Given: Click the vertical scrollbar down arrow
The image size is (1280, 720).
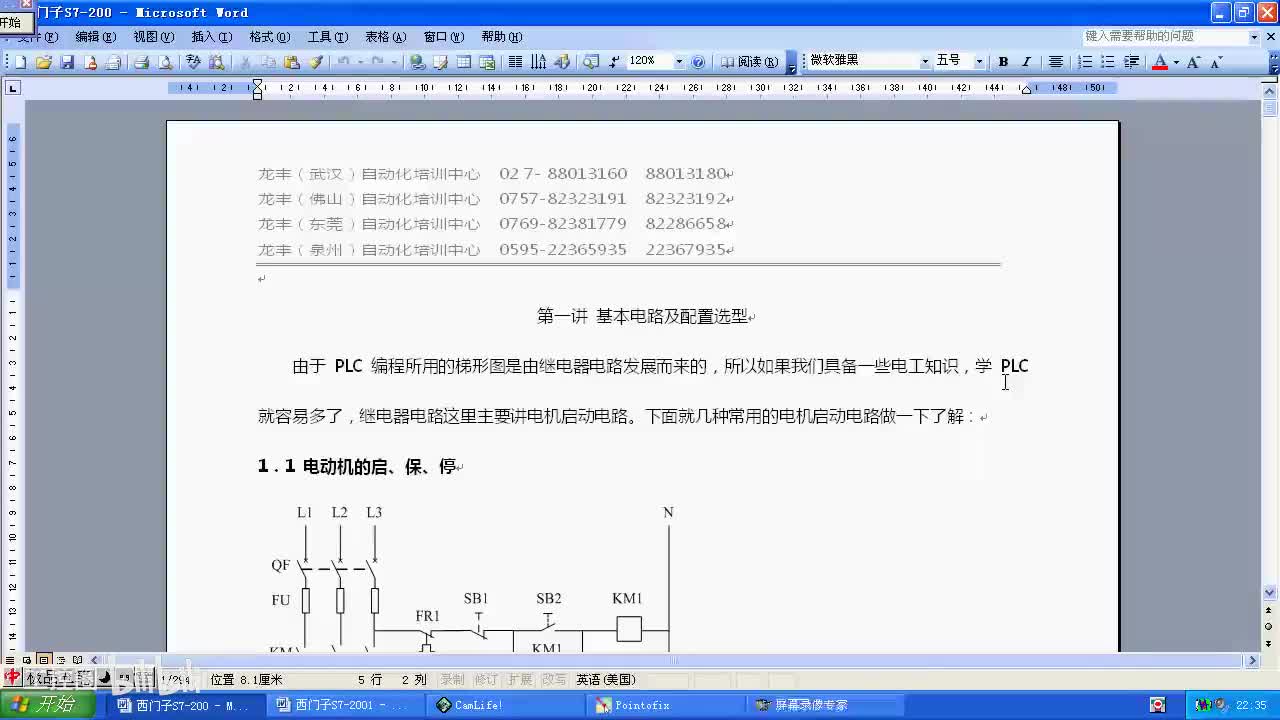Looking at the screenshot, I should click(x=1270, y=592).
